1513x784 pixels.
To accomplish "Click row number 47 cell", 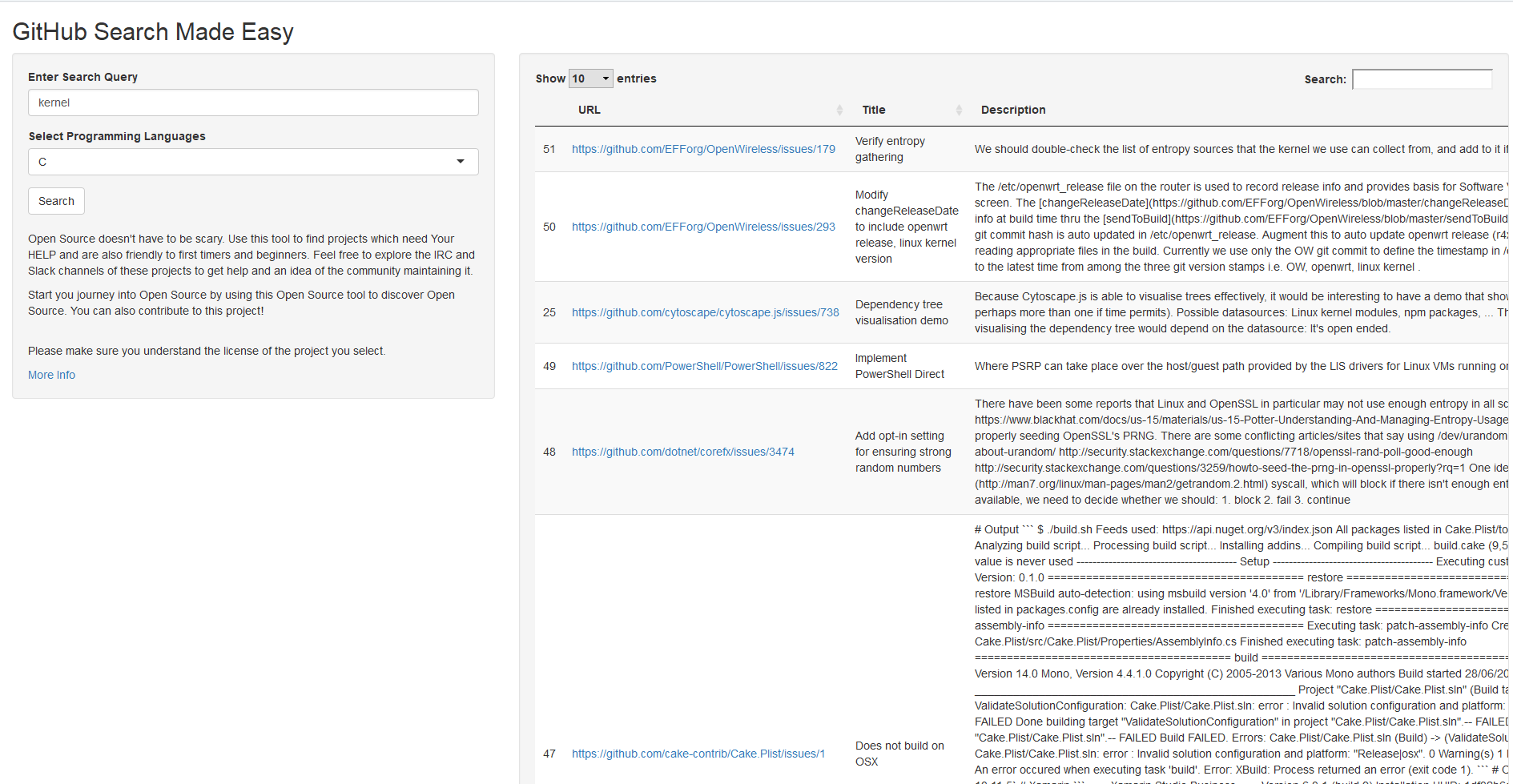I will point(549,754).
